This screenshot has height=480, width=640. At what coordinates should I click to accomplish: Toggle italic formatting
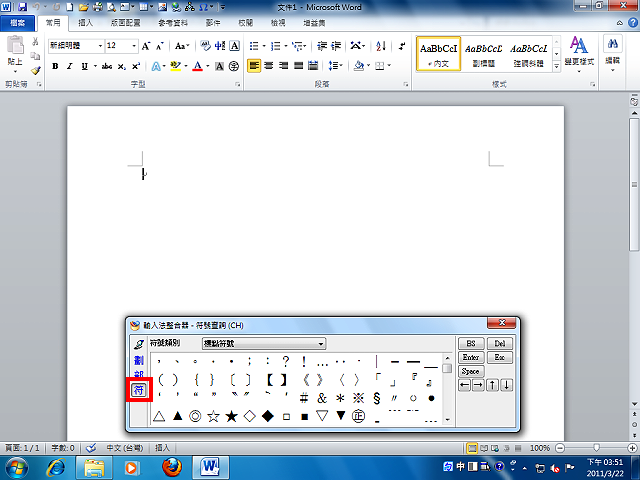pos(70,66)
